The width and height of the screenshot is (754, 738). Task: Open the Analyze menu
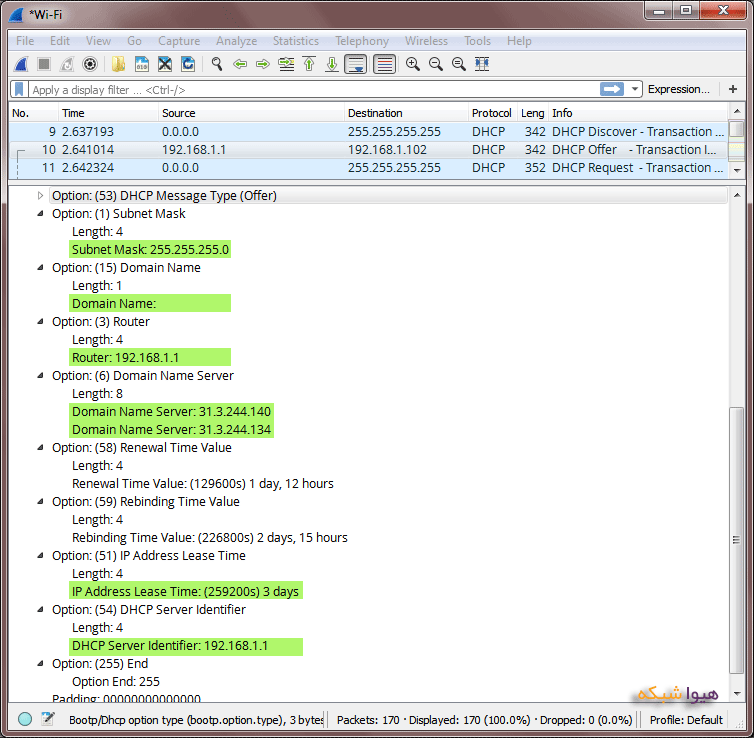(x=236, y=41)
